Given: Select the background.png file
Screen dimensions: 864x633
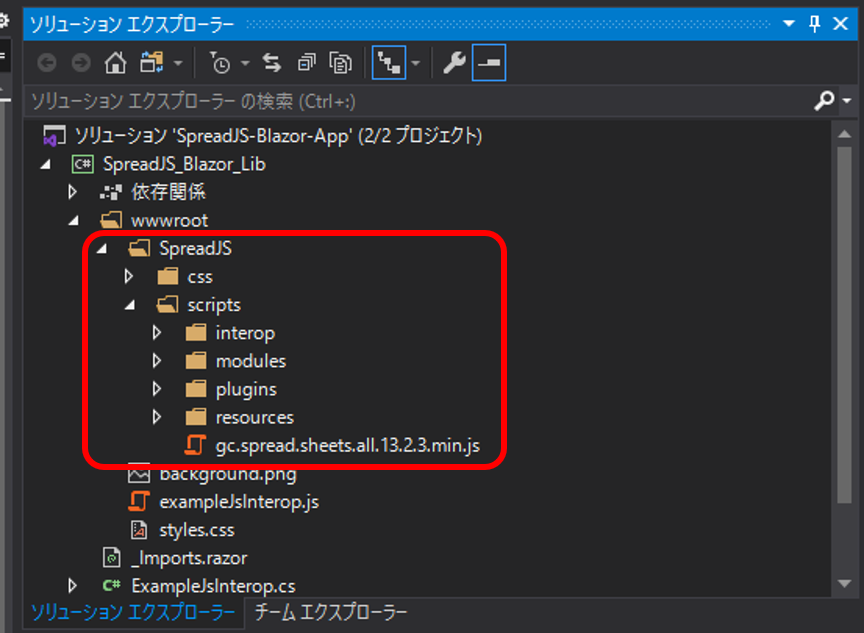Looking at the screenshot, I should click(x=228, y=474).
